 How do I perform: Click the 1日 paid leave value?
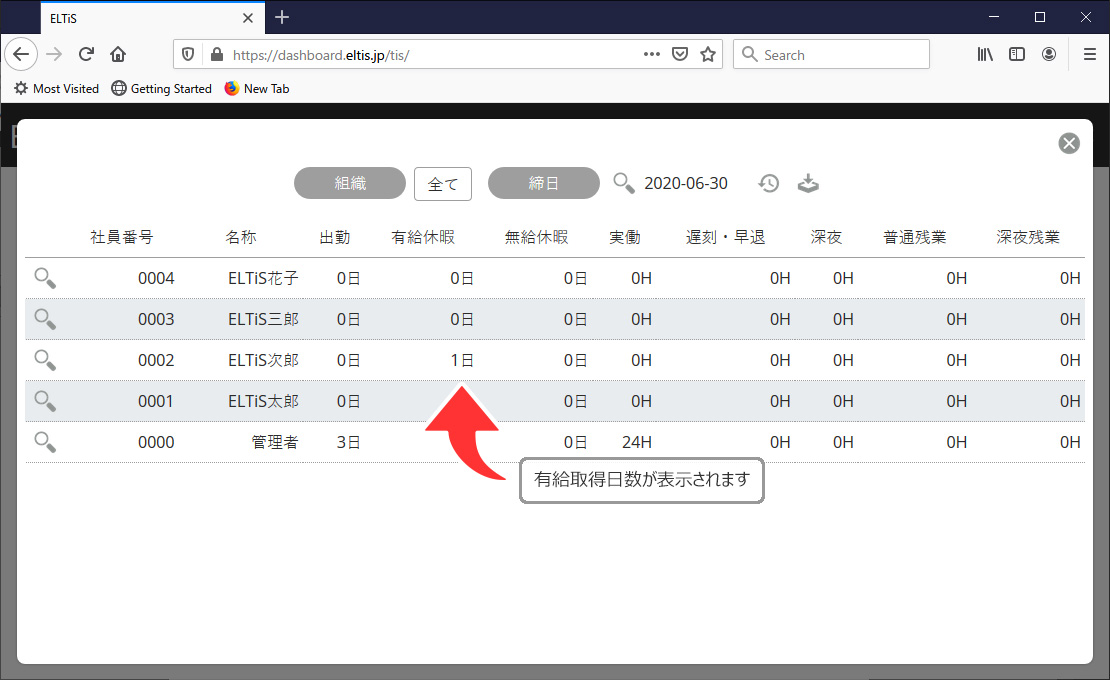click(x=462, y=360)
